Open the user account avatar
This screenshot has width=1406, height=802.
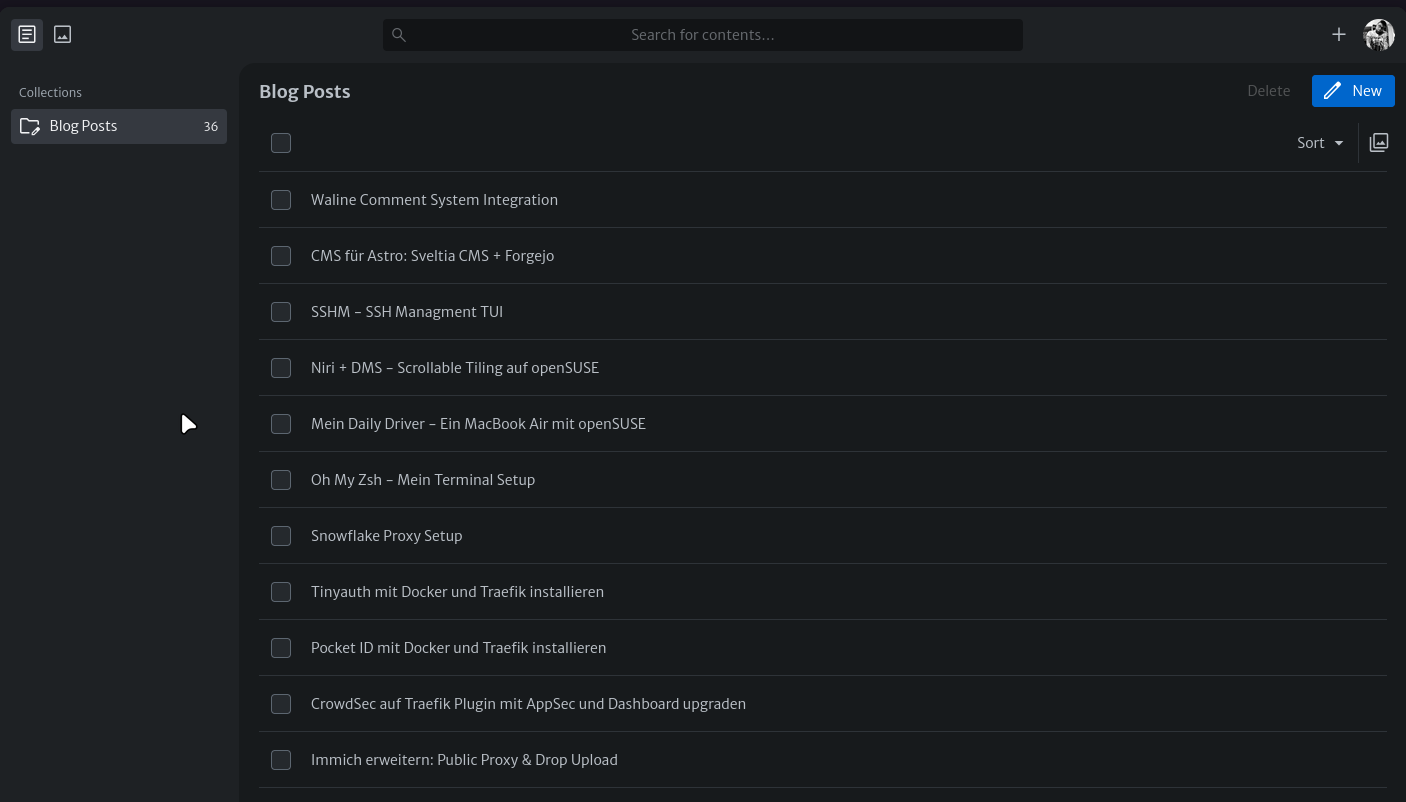(1379, 34)
